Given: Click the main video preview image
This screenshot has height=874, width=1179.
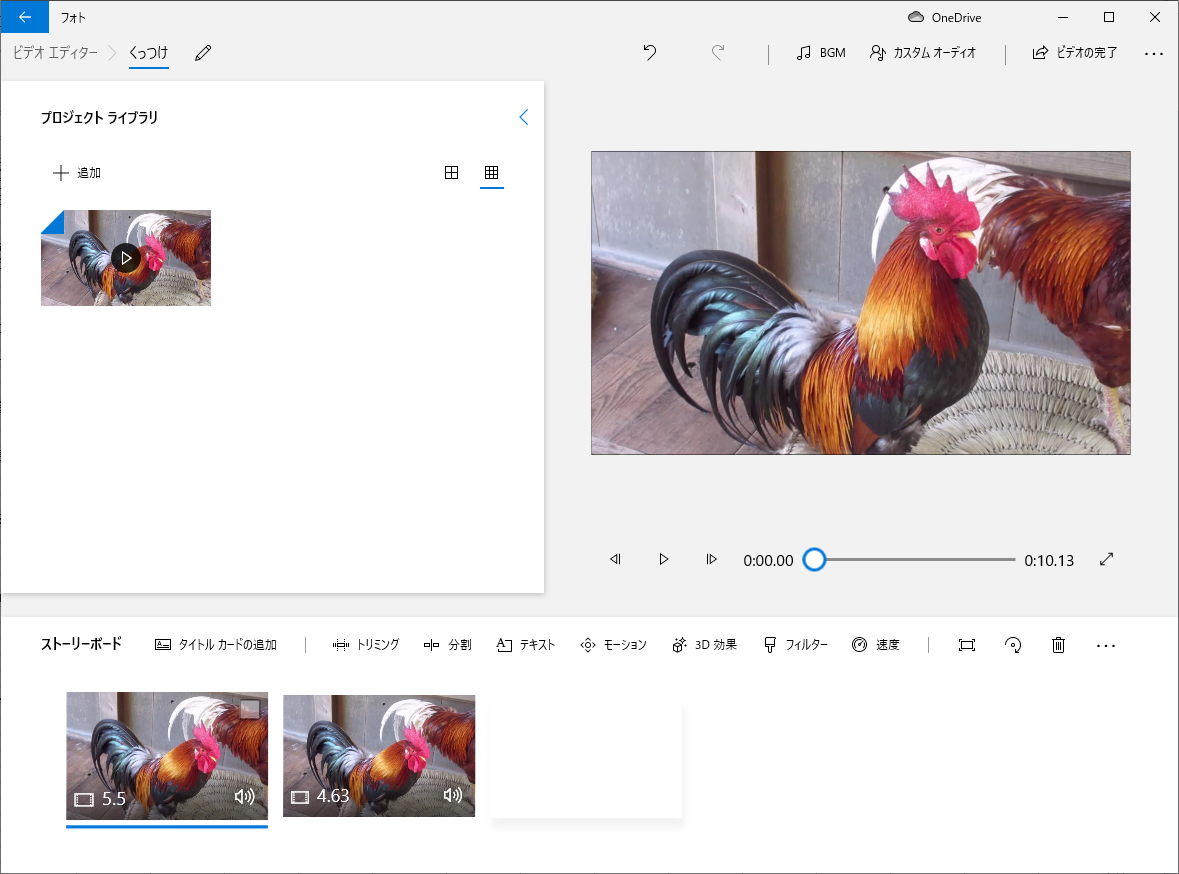Looking at the screenshot, I should click(860, 303).
